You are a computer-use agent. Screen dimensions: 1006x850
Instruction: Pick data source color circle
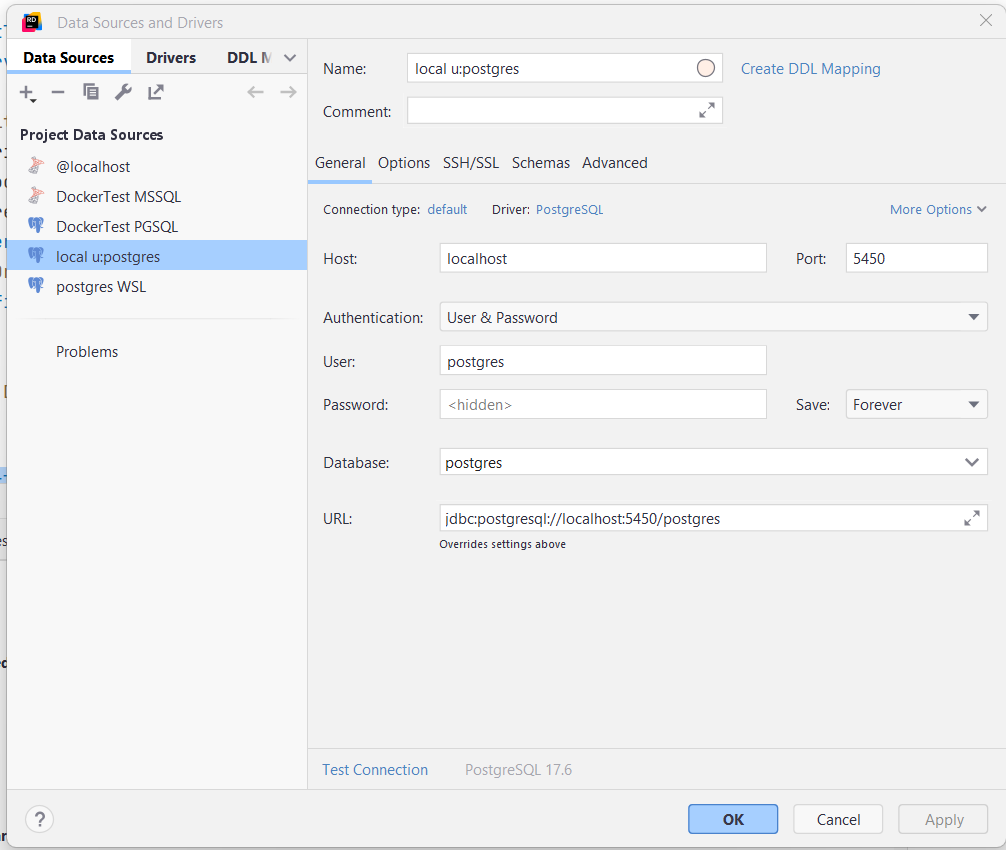[706, 68]
